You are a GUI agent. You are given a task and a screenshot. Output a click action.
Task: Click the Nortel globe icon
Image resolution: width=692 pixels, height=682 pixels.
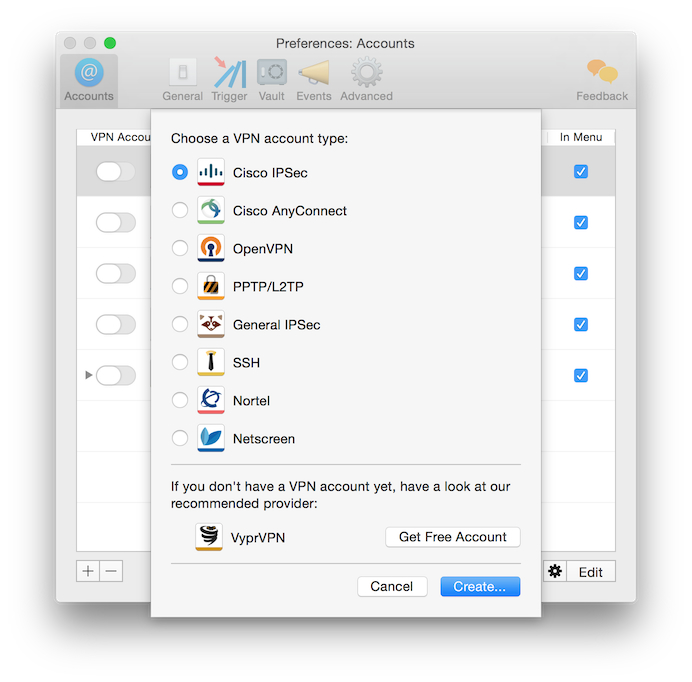(x=211, y=401)
